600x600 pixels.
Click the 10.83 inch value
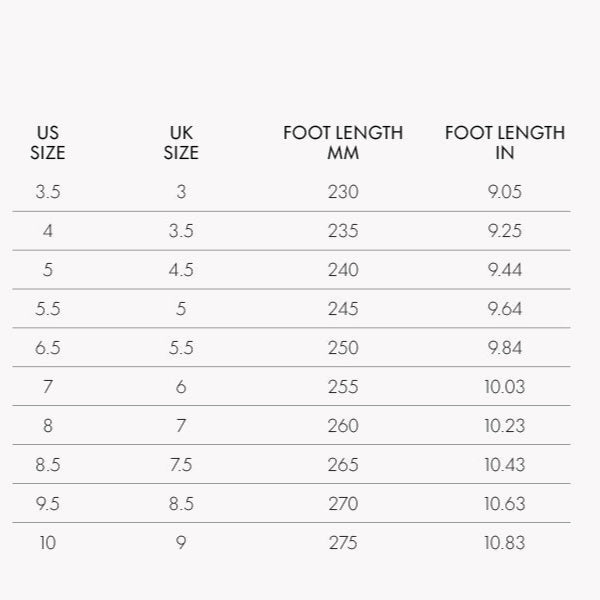pyautogui.click(x=505, y=543)
